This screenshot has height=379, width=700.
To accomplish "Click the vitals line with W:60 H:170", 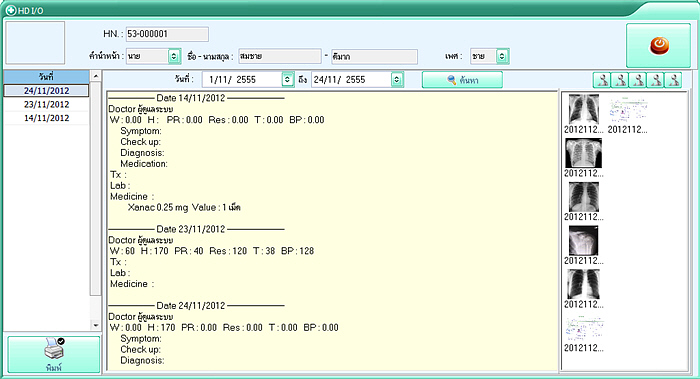I will click(x=212, y=251).
